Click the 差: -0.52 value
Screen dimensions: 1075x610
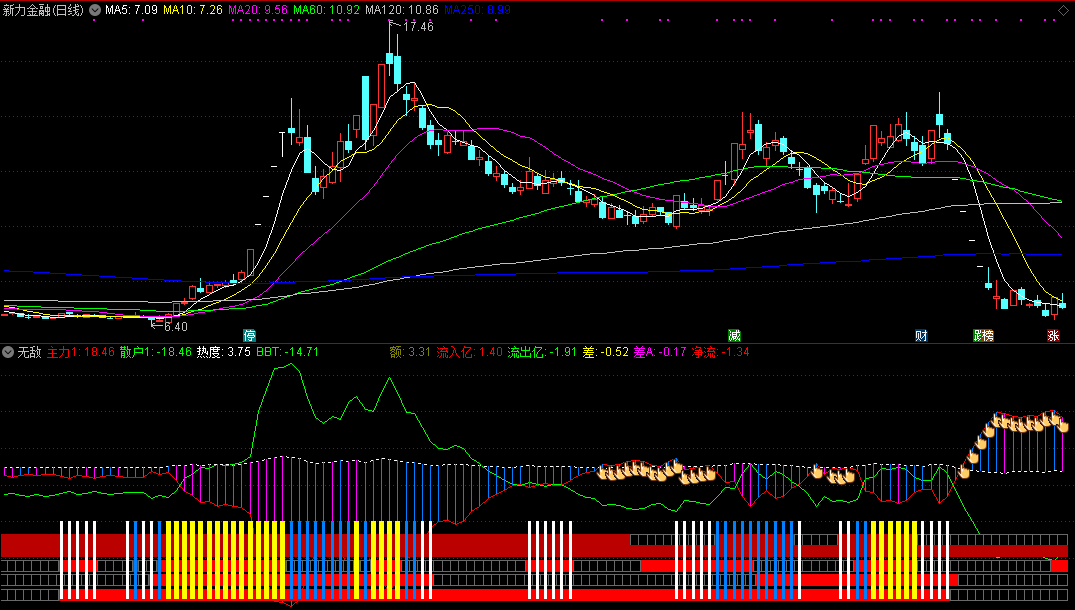pyautogui.click(x=605, y=352)
